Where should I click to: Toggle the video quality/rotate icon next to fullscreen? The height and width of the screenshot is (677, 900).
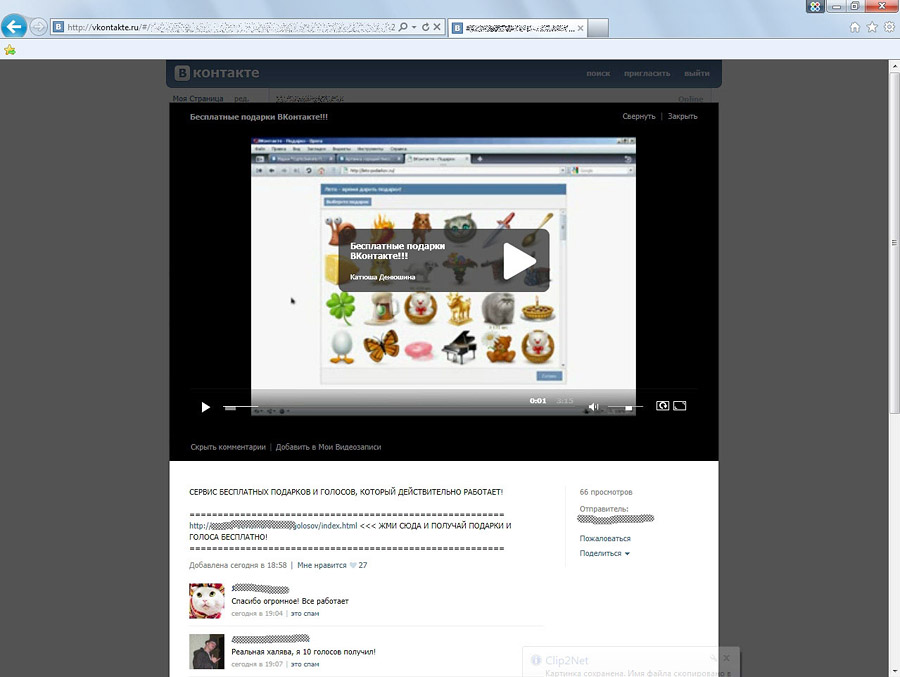click(x=662, y=406)
